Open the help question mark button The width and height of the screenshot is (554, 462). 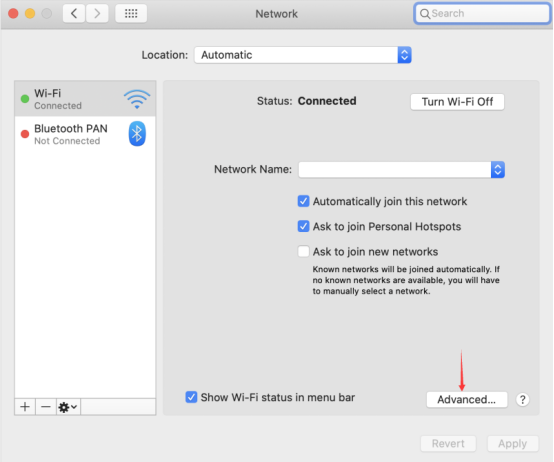click(523, 399)
